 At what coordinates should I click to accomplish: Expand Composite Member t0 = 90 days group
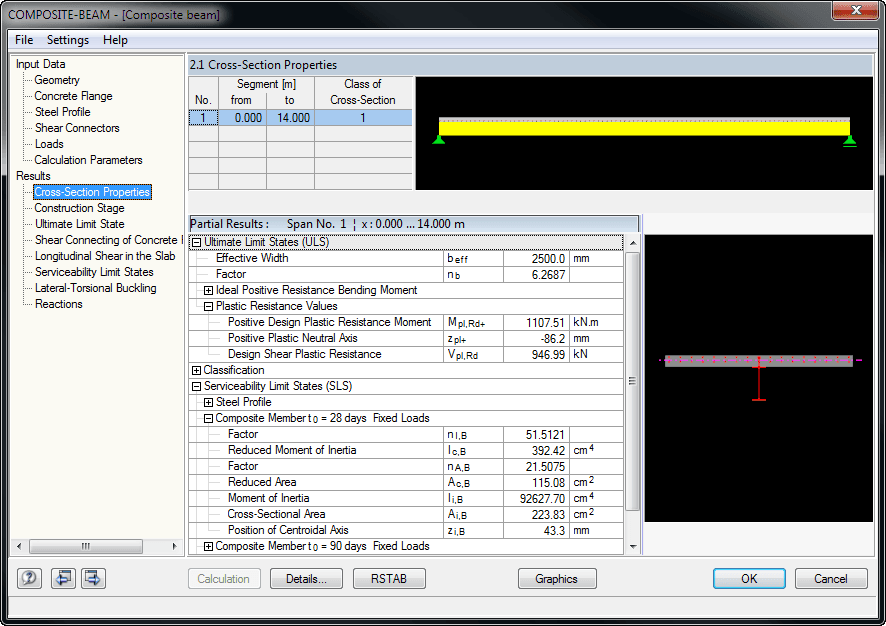[209, 546]
